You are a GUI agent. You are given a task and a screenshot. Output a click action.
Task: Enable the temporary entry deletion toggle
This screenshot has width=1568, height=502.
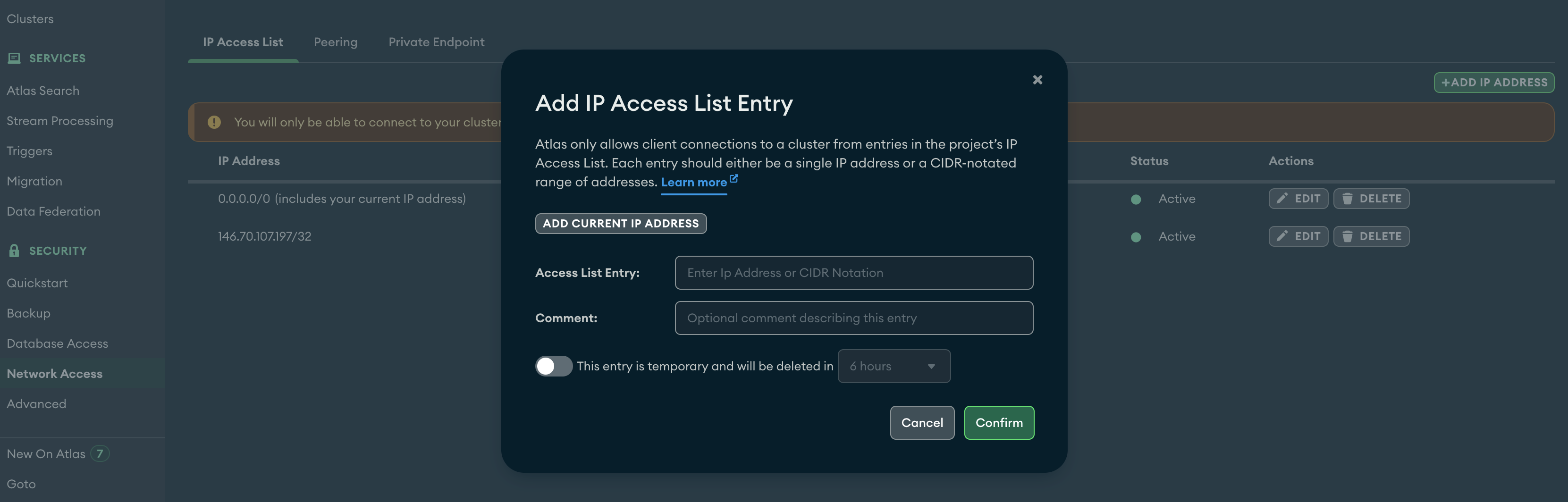click(553, 366)
